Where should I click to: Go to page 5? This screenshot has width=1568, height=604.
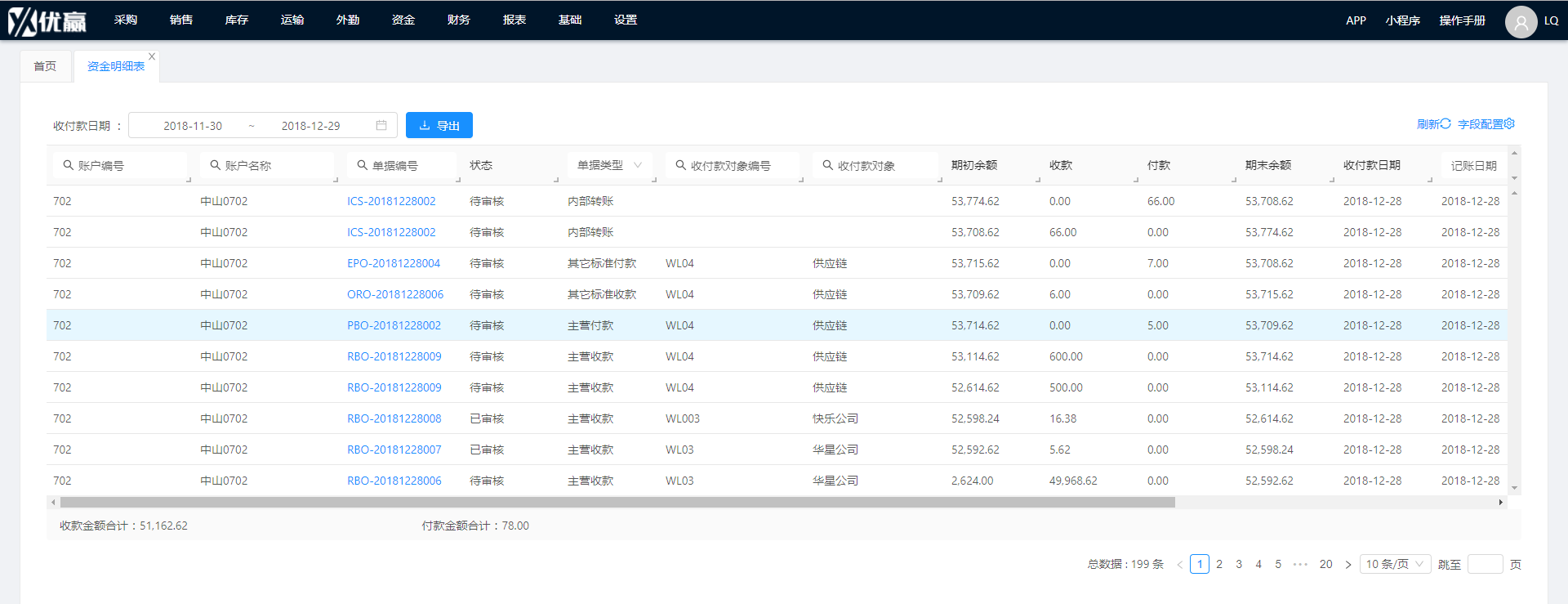pyautogui.click(x=1278, y=564)
